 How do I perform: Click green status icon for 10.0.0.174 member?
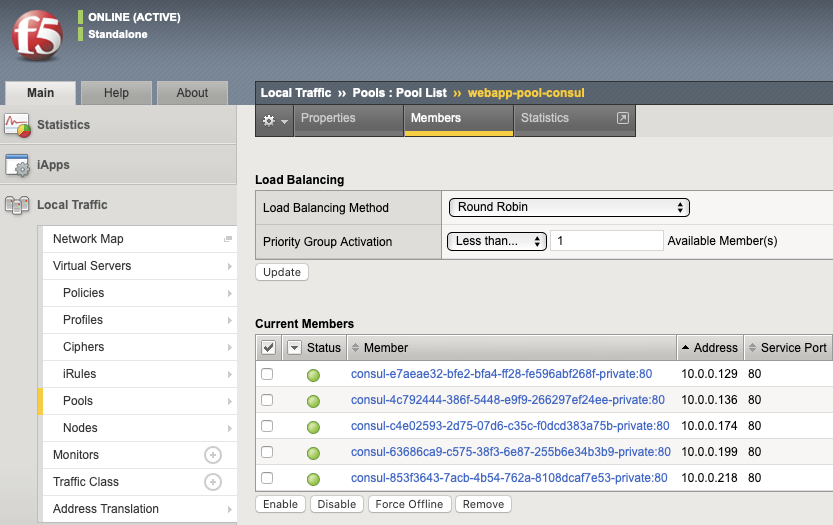click(313, 427)
